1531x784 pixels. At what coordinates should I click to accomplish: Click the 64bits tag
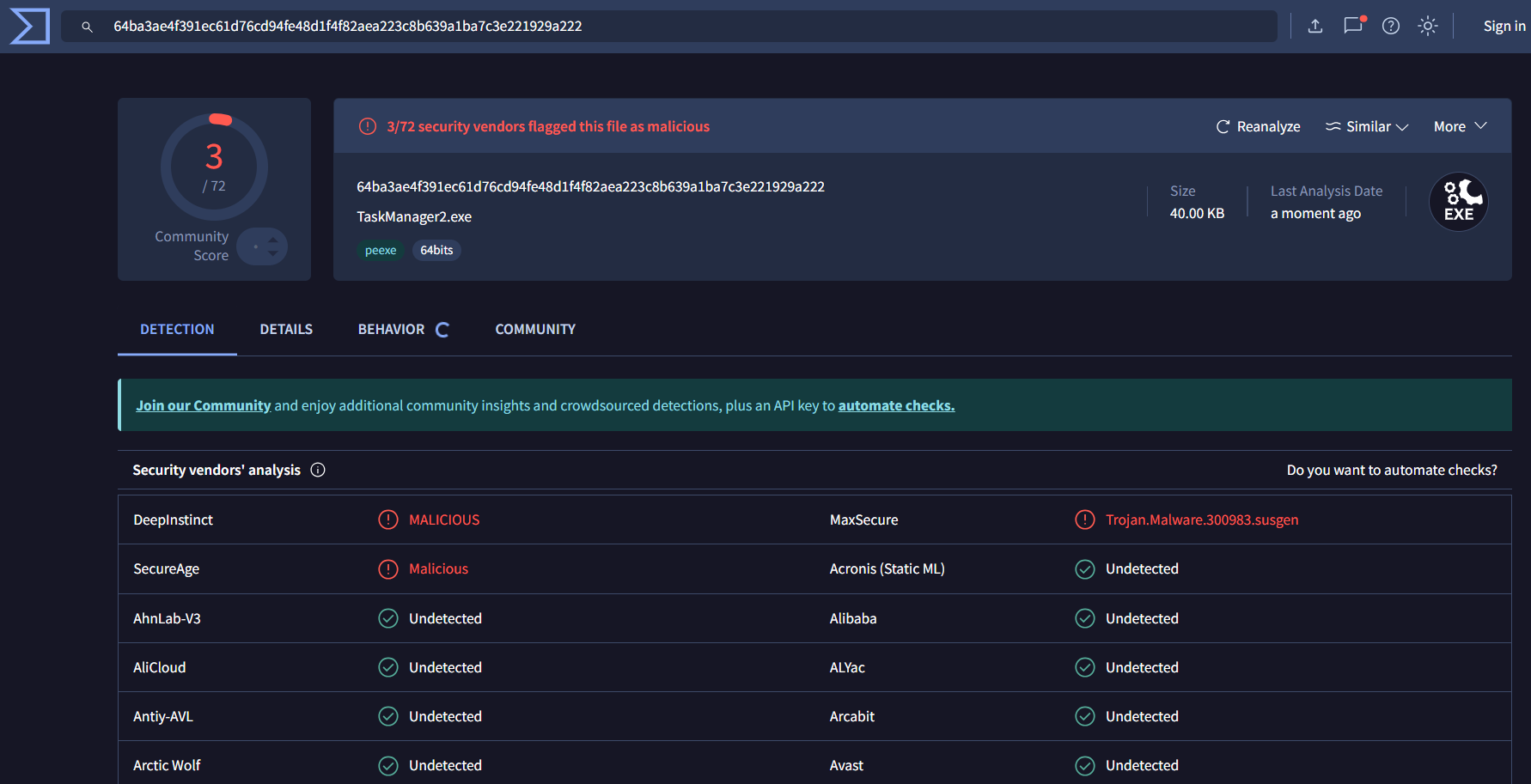pyautogui.click(x=436, y=250)
